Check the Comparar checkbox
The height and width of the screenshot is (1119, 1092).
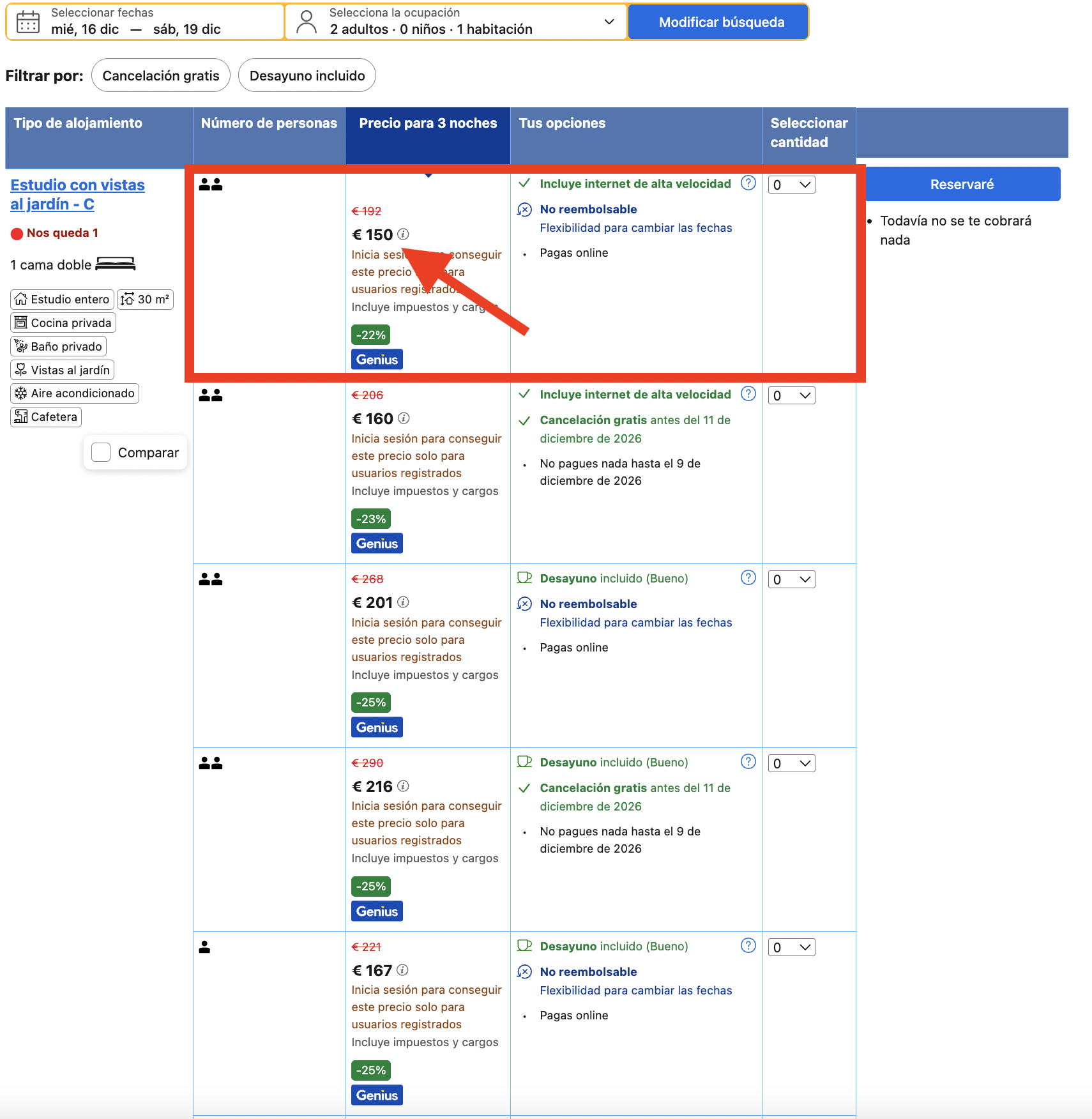pos(101,452)
